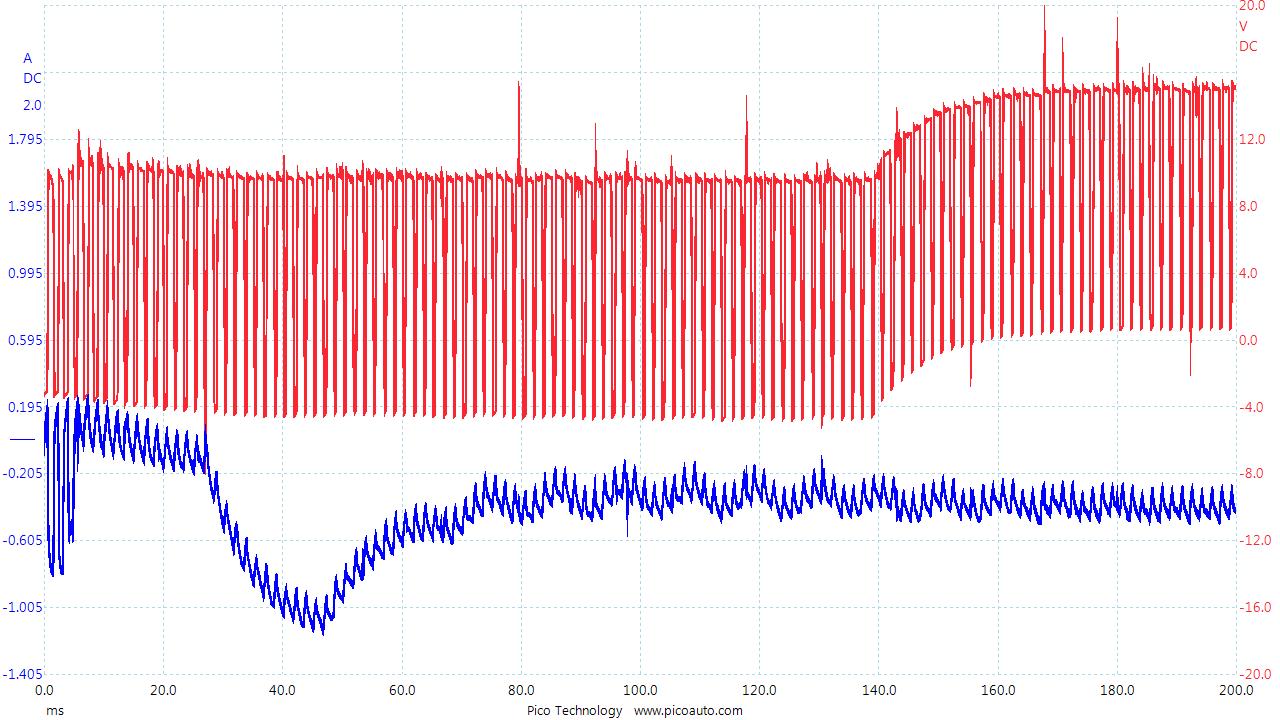Click the blue 2.0 amp axis value

tap(32, 105)
